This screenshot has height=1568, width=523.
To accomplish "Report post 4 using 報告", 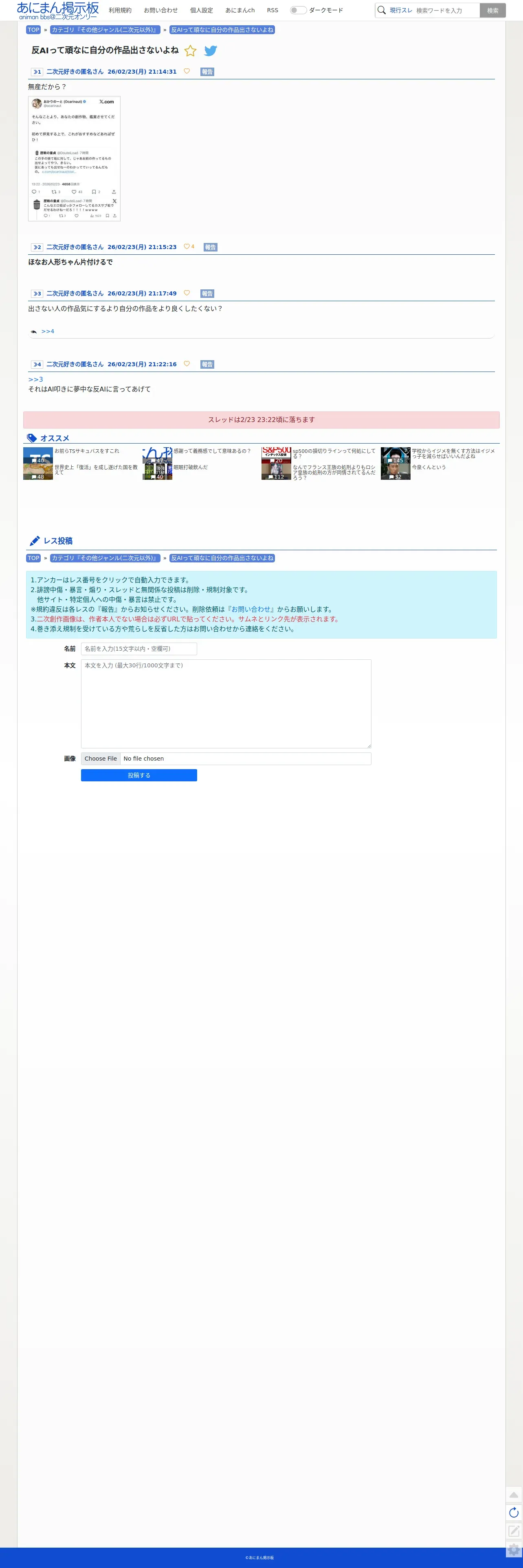I will (x=207, y=364).
